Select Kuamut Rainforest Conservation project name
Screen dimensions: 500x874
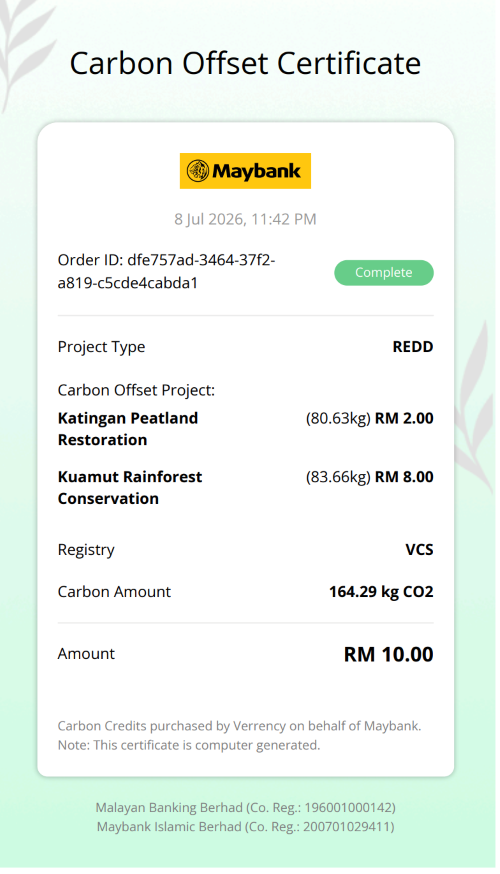tap(130, 487)
